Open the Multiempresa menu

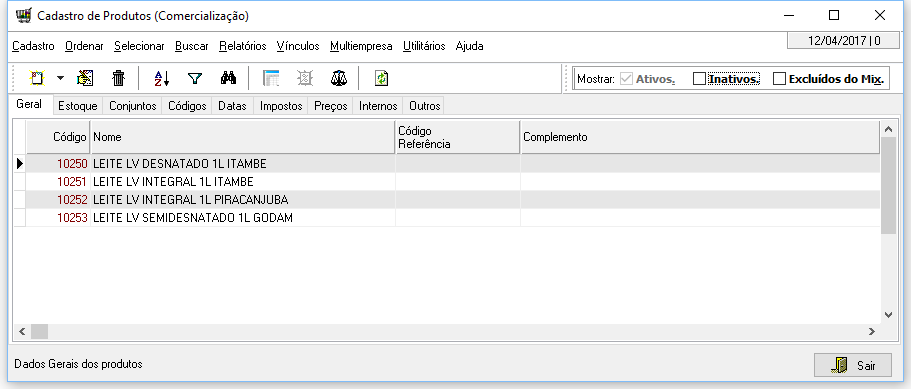click(361, 46)
